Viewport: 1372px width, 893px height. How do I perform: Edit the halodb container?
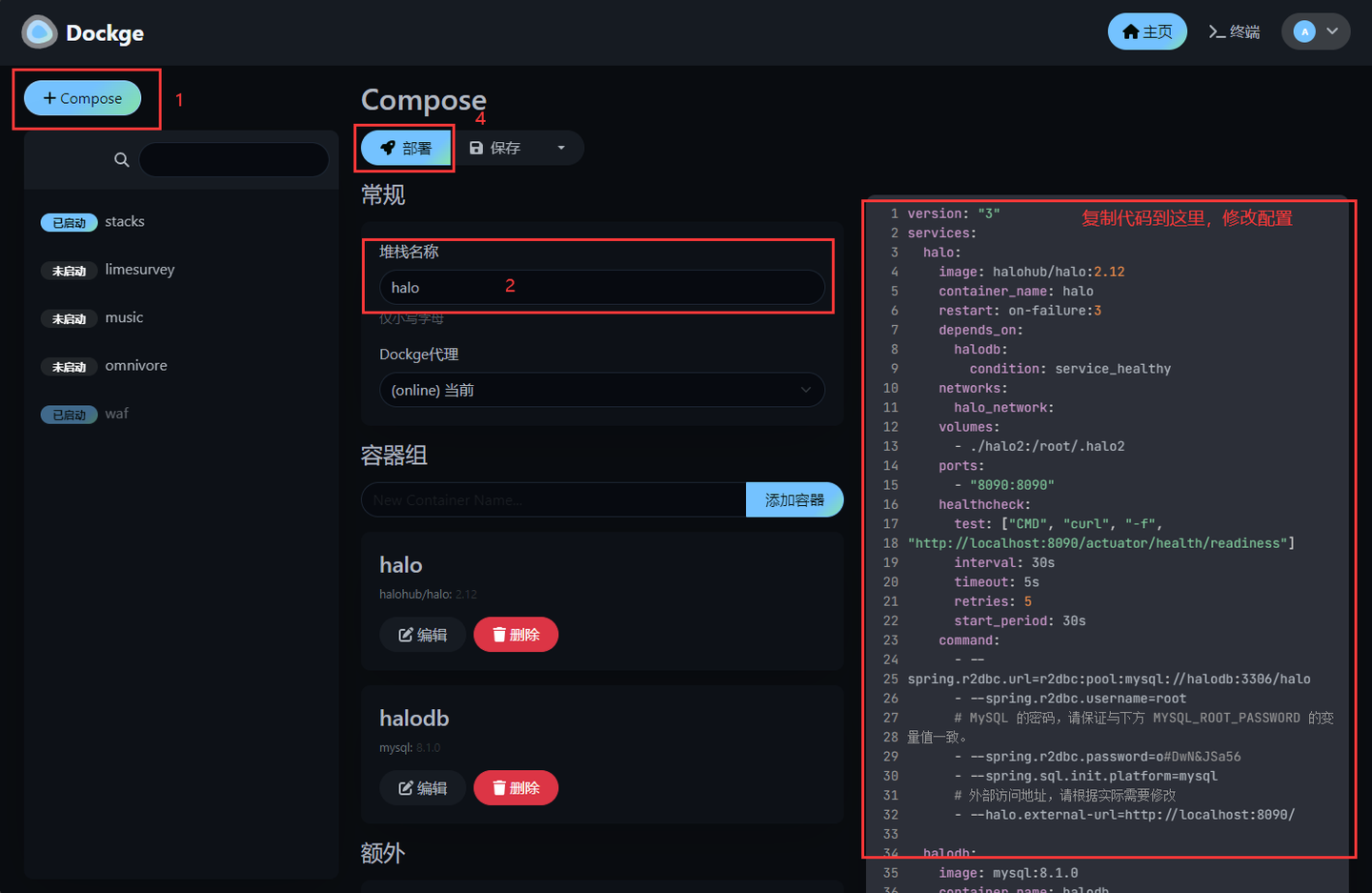click(x=423, y=788)
